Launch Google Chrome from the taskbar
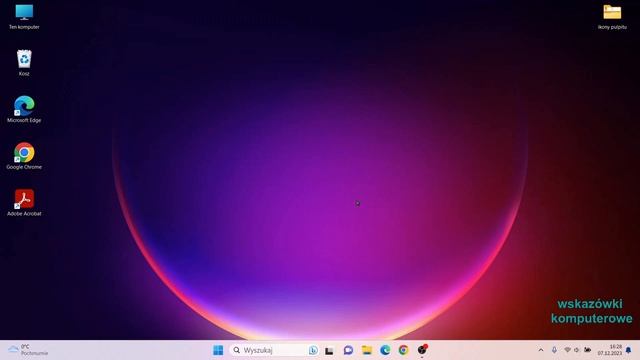 click(x=403, y=350)
